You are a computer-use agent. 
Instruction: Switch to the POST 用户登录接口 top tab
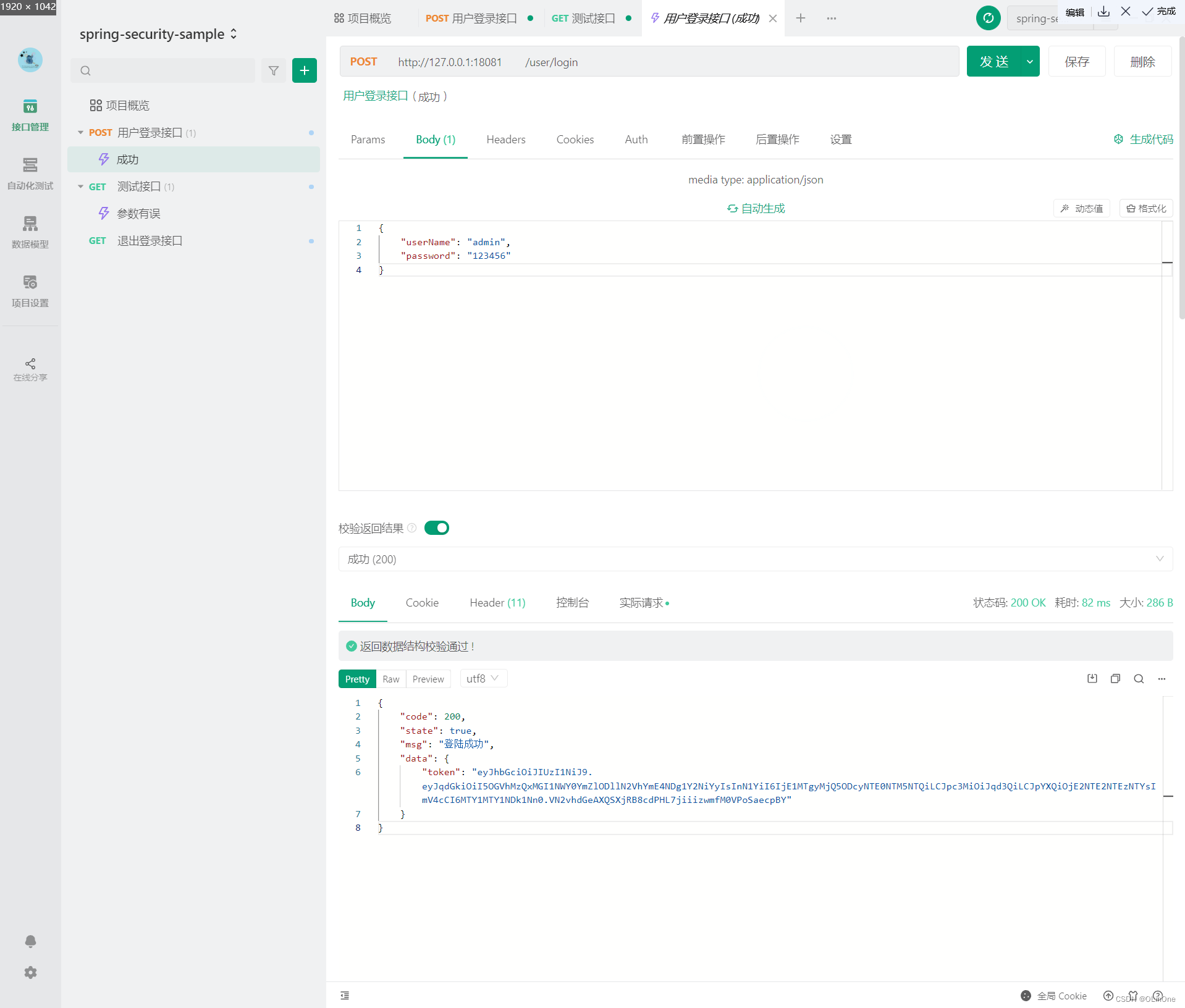[x=479, y=19]
